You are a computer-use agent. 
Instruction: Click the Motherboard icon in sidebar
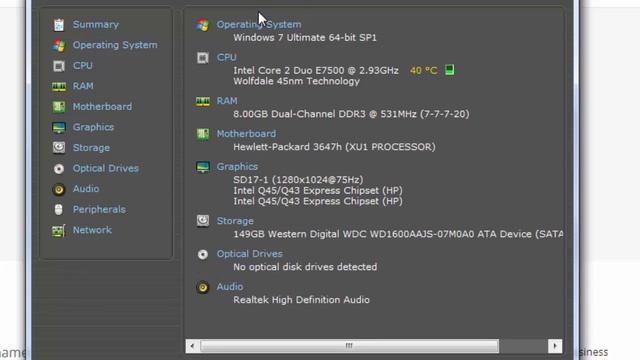click(59, 107)
